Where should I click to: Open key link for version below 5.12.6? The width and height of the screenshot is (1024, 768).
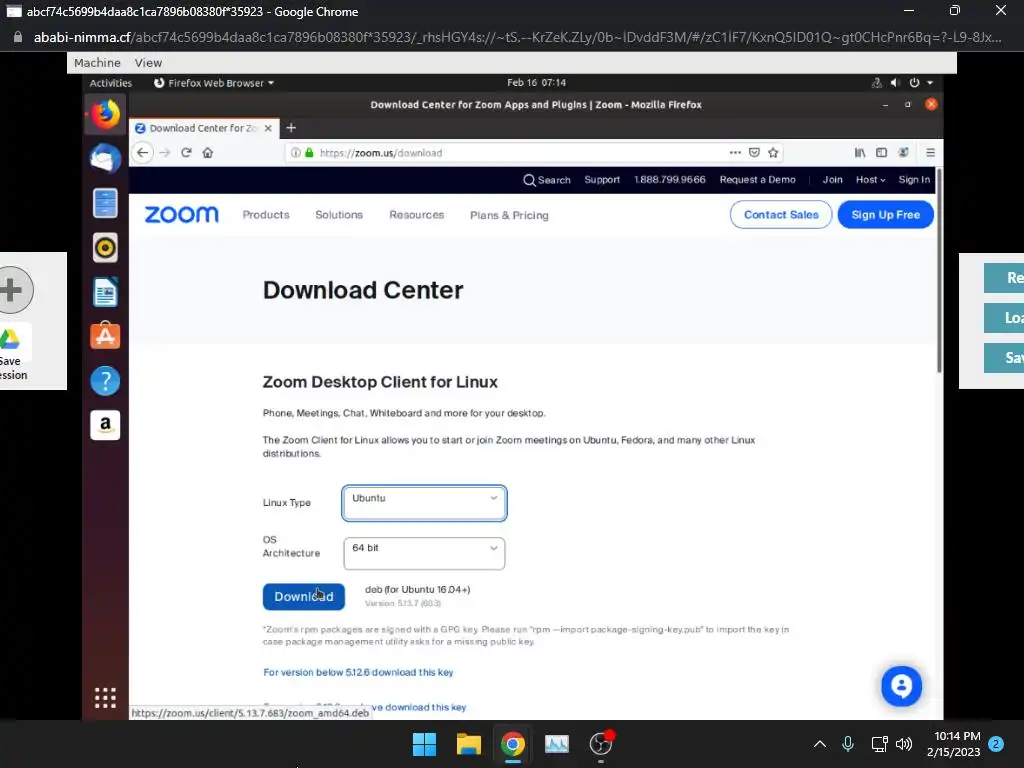pyautogui.click(x=358, y=672)
